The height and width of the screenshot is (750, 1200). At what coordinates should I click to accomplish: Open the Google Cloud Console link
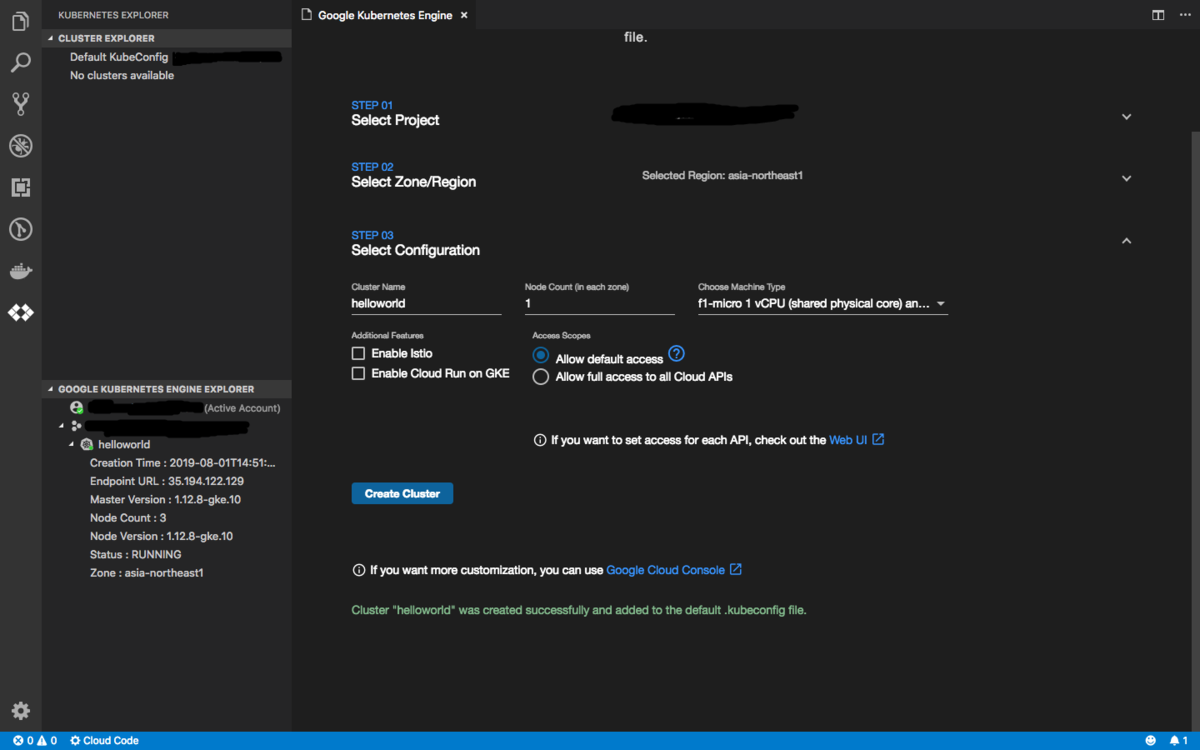click(666, 569)
